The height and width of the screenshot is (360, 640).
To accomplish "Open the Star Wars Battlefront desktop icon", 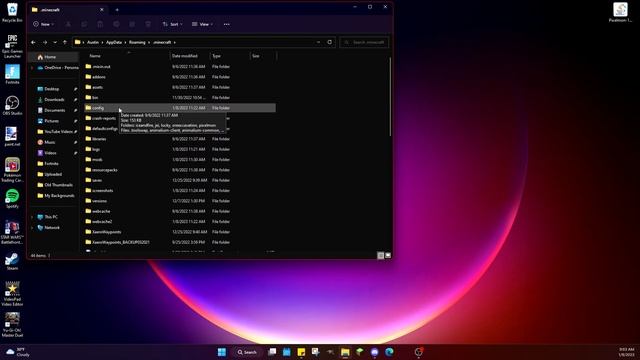I will pos(12,233).
